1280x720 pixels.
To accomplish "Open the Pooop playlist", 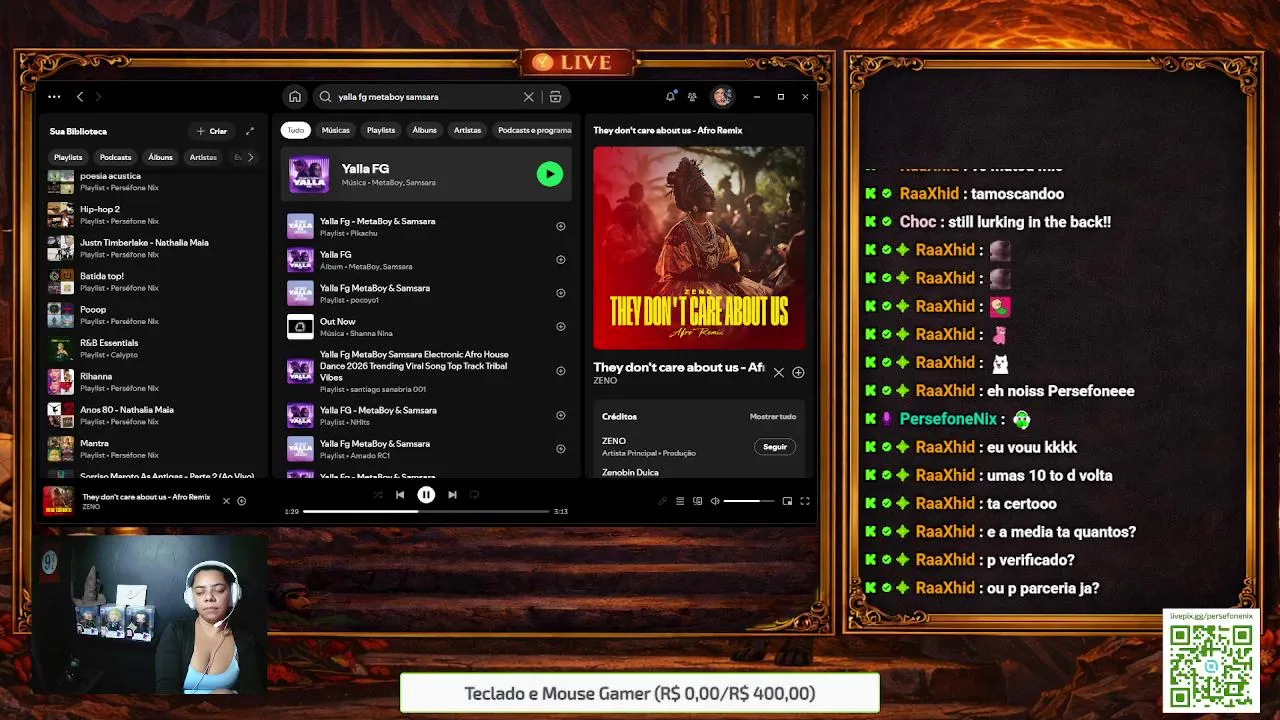I will [155, 315].
